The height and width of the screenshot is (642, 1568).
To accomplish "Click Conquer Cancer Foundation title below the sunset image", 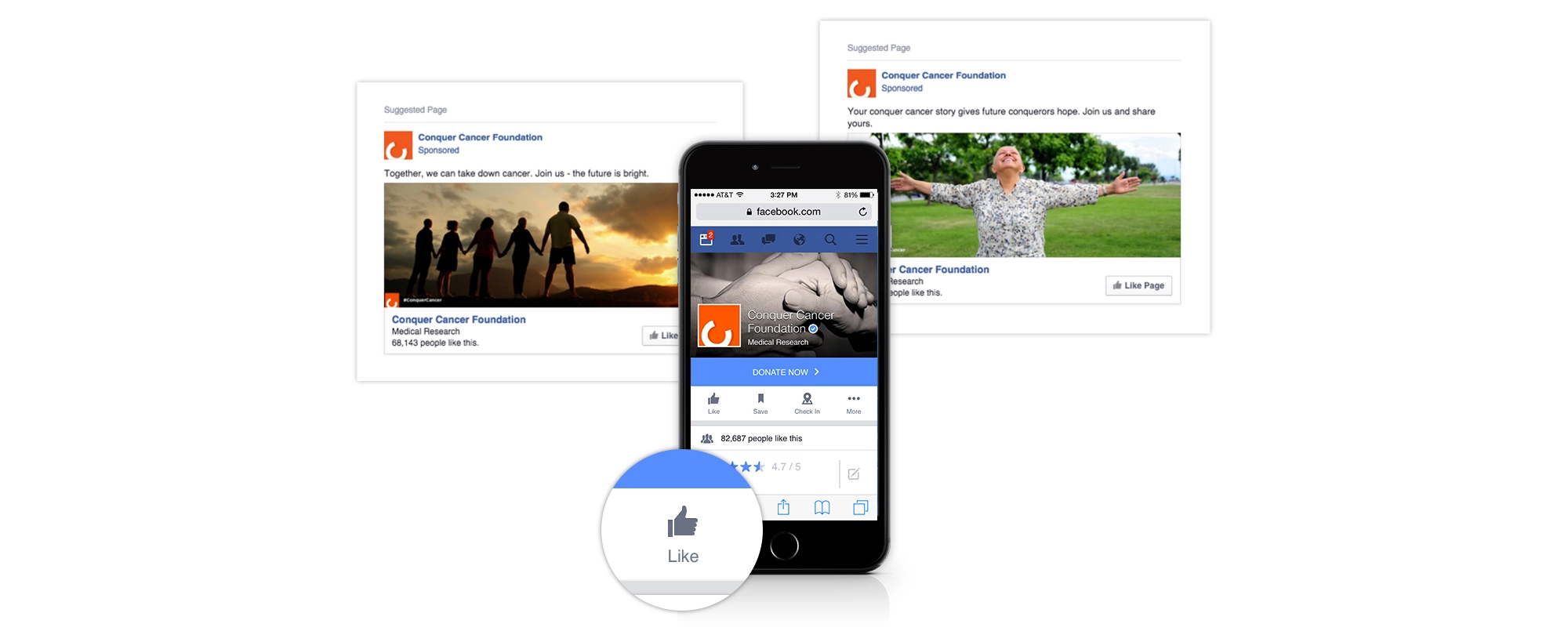I will (x=459, y=320).
